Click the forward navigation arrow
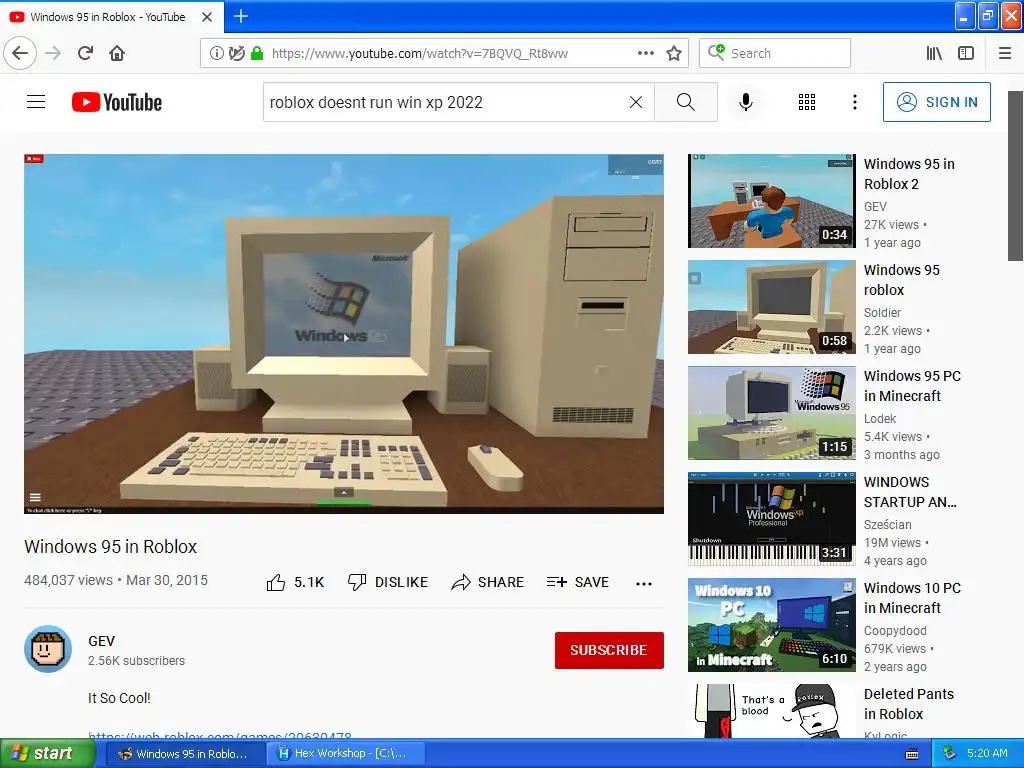1024x768 pixels. click(x=53, y=53)
